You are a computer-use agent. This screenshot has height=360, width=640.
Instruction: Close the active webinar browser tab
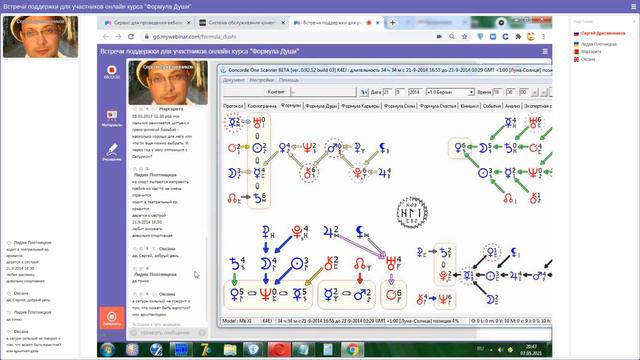pos(378,23)
